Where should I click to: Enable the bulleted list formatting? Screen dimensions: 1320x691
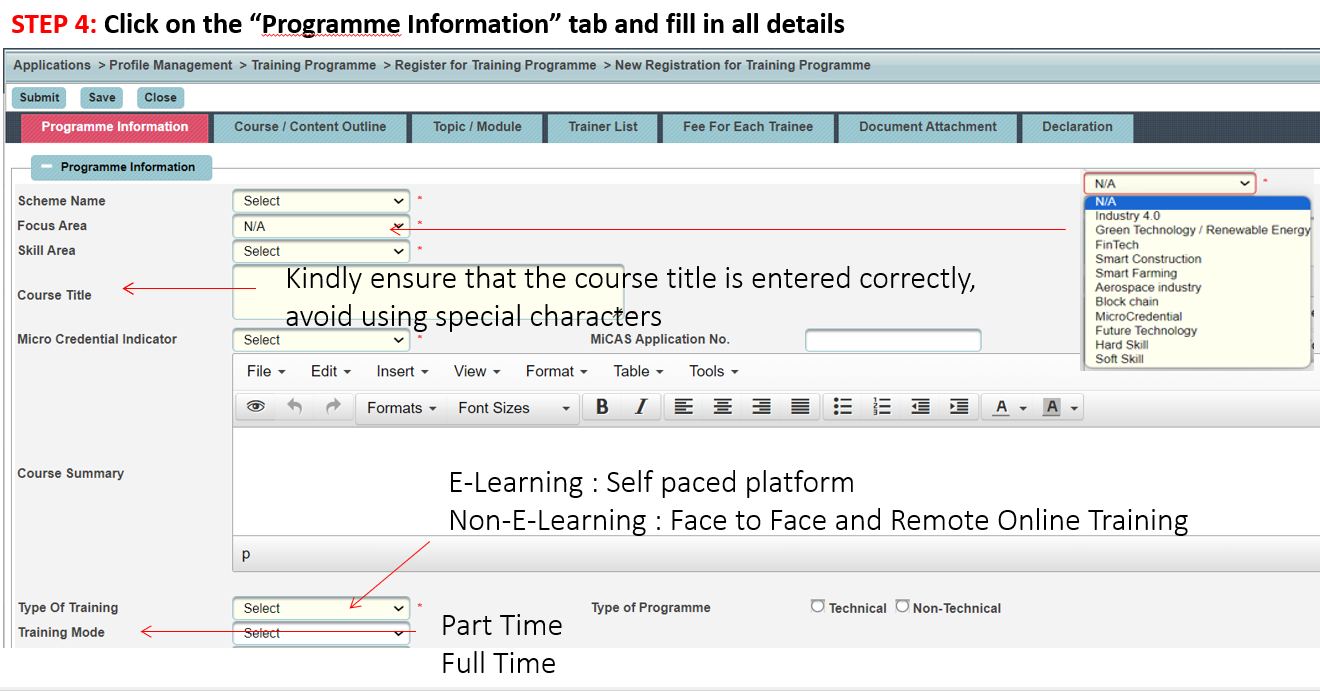(842, 407)
